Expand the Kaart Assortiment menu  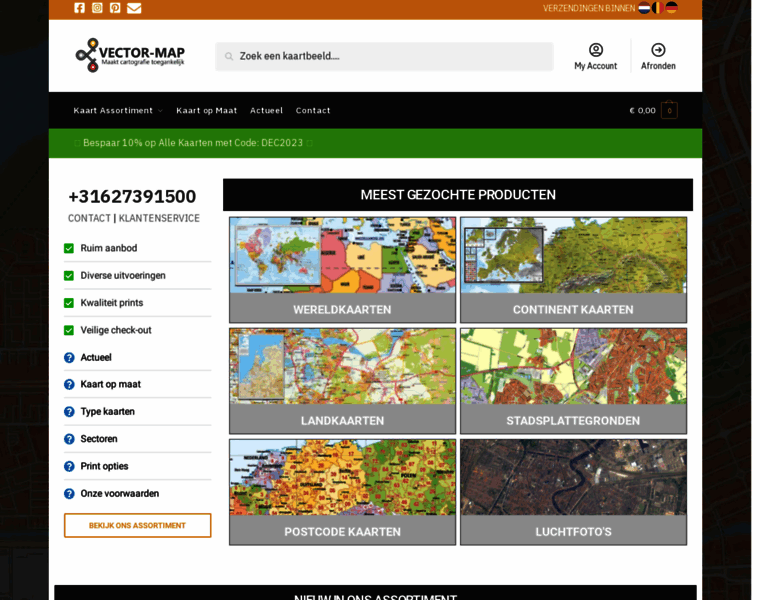[118, 111]
